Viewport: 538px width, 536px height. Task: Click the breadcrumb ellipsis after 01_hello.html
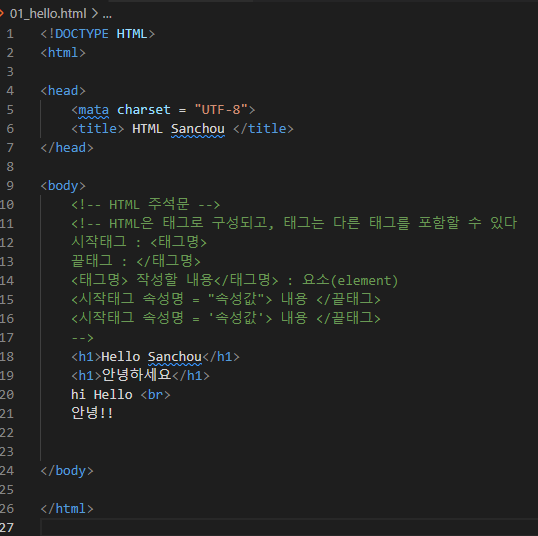pos(107,14)
